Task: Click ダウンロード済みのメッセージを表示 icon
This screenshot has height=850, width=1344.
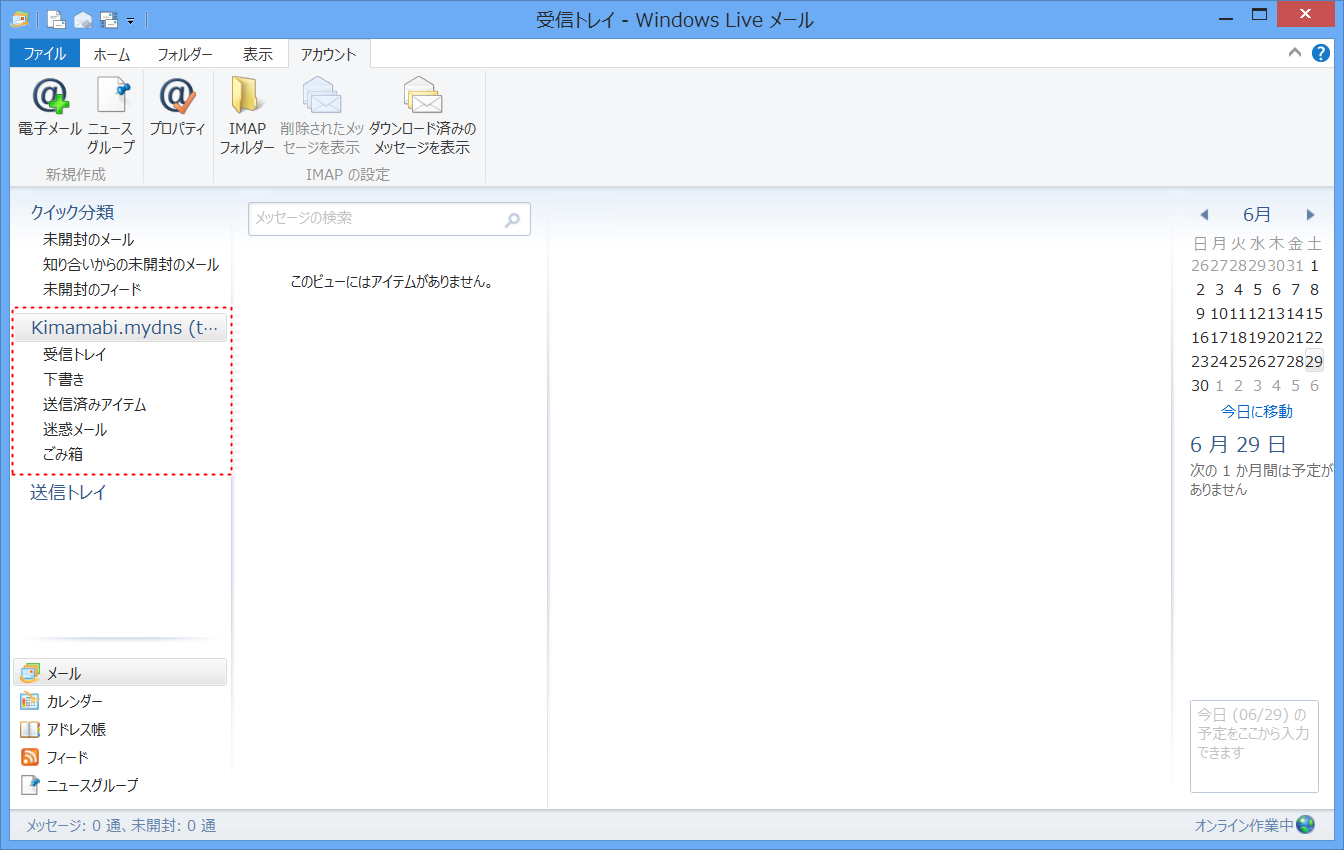Action: point(422,97)
